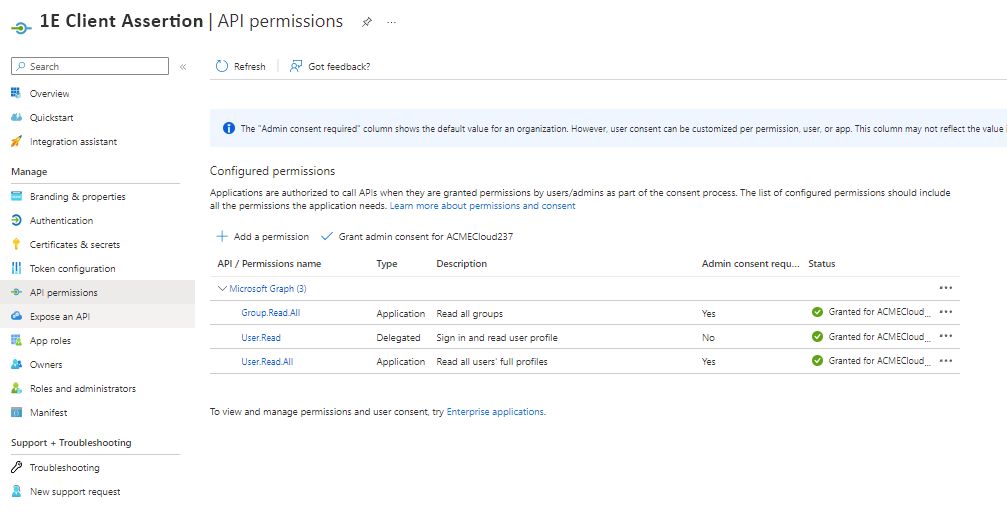Viewport: 1007px width, 514px height.
Task: Collapse the Microsoft Graph (3) permissions group
Action: [x=222, y=289]
